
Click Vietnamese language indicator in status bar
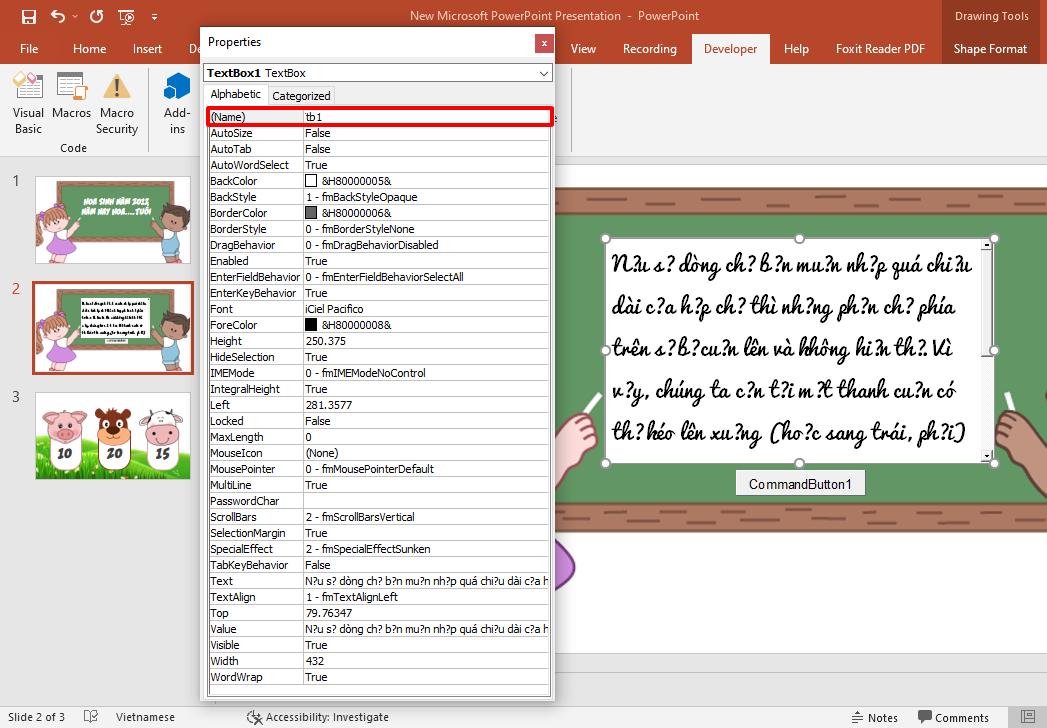[x=146, y=717]
